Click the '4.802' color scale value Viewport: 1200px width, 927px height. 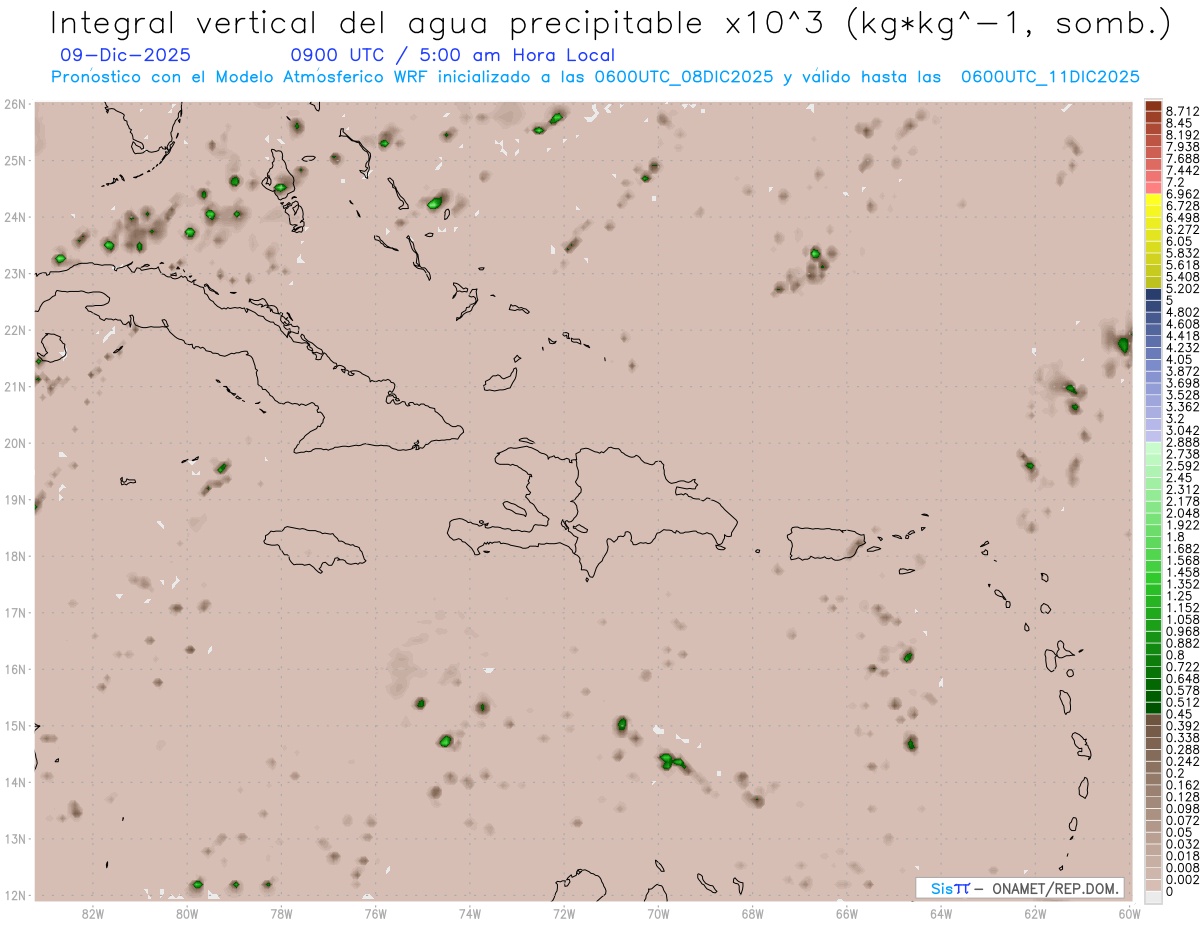[x=1182, y=312]
